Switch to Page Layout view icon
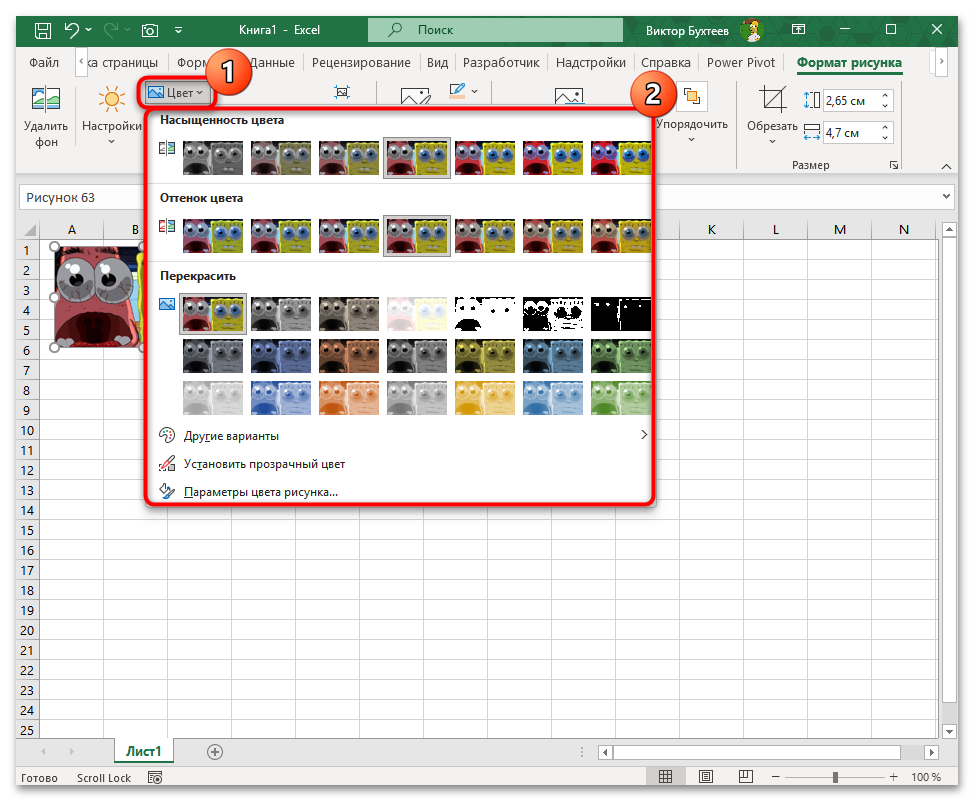 [706, 777]
